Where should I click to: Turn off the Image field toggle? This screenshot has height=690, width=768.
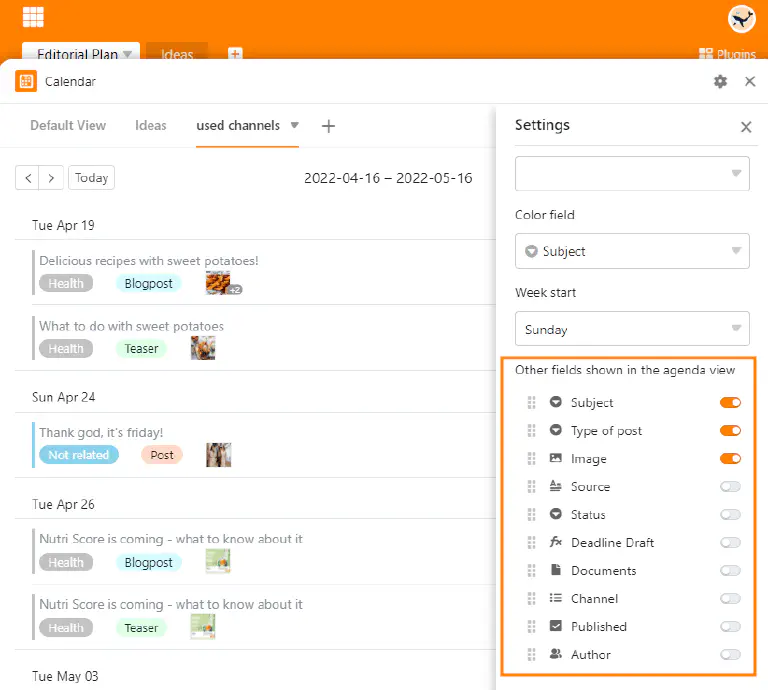[x=730, y=459]
